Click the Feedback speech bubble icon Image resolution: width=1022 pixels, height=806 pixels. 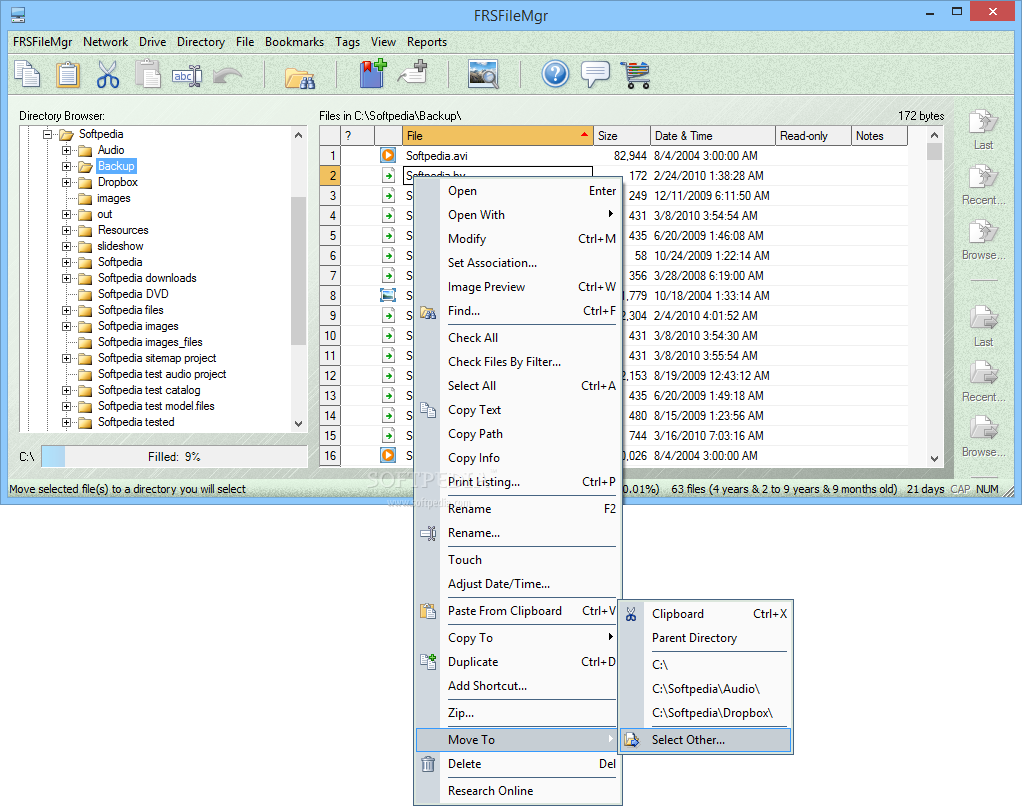[595, 74]
